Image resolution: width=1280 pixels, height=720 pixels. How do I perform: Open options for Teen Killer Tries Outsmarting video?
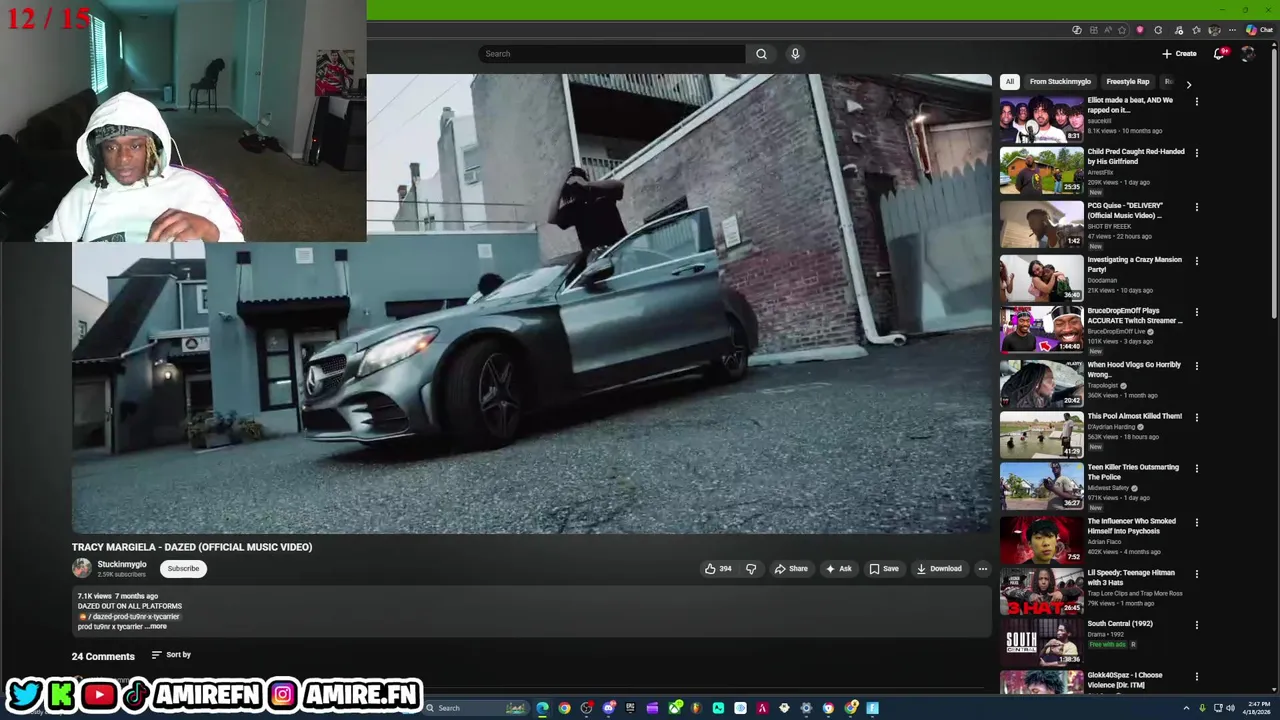(1196, 468)
